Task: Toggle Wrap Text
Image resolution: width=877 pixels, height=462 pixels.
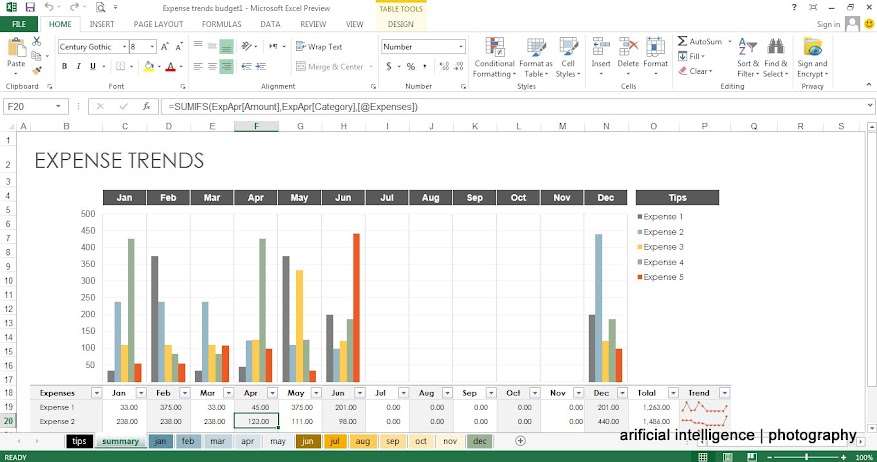Action: tap(319, 46)
